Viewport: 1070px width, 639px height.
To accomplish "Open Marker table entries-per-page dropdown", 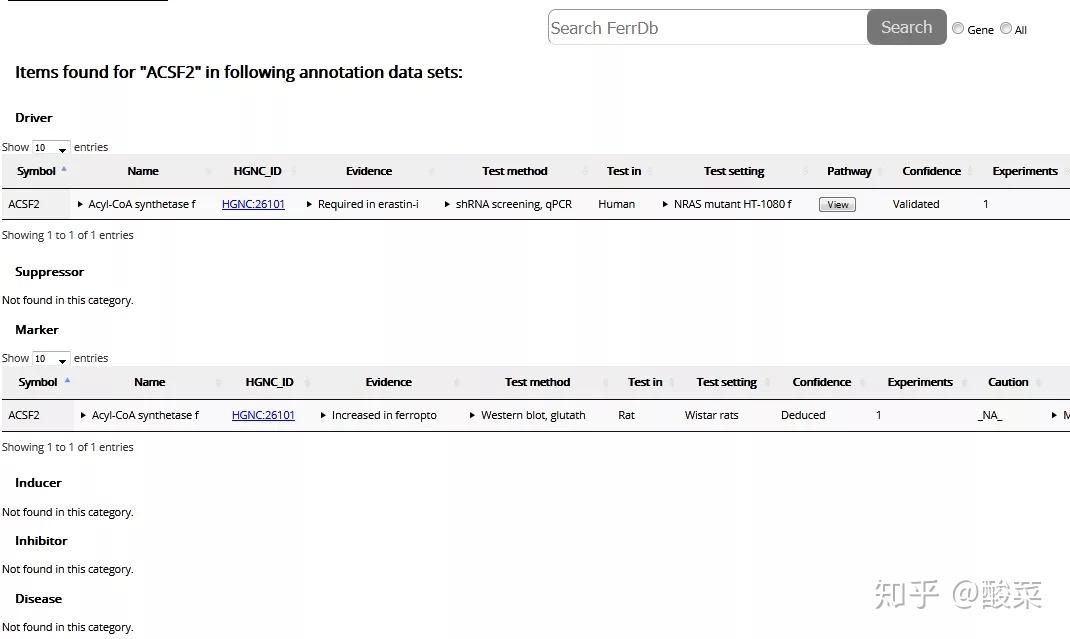I will [x=51, y=359].
